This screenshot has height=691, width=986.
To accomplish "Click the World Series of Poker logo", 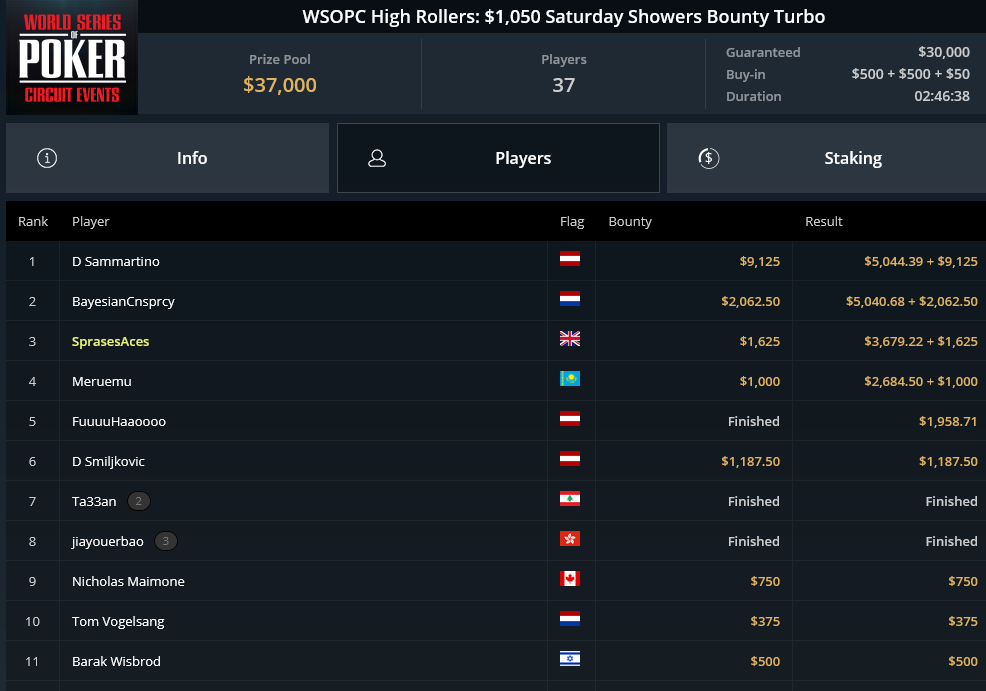I will [x=72, y=57].
